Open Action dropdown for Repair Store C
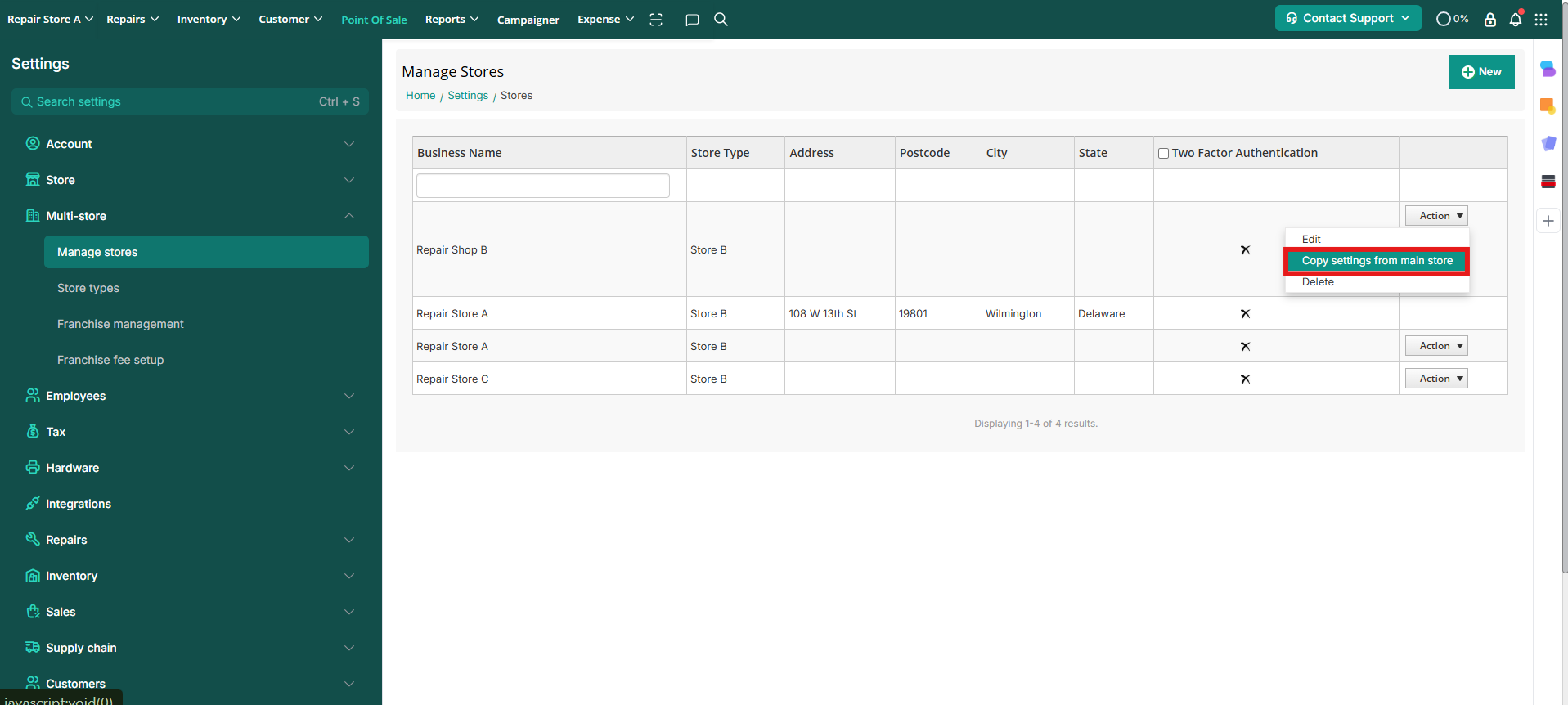1568x705 pixels. 1435,379
